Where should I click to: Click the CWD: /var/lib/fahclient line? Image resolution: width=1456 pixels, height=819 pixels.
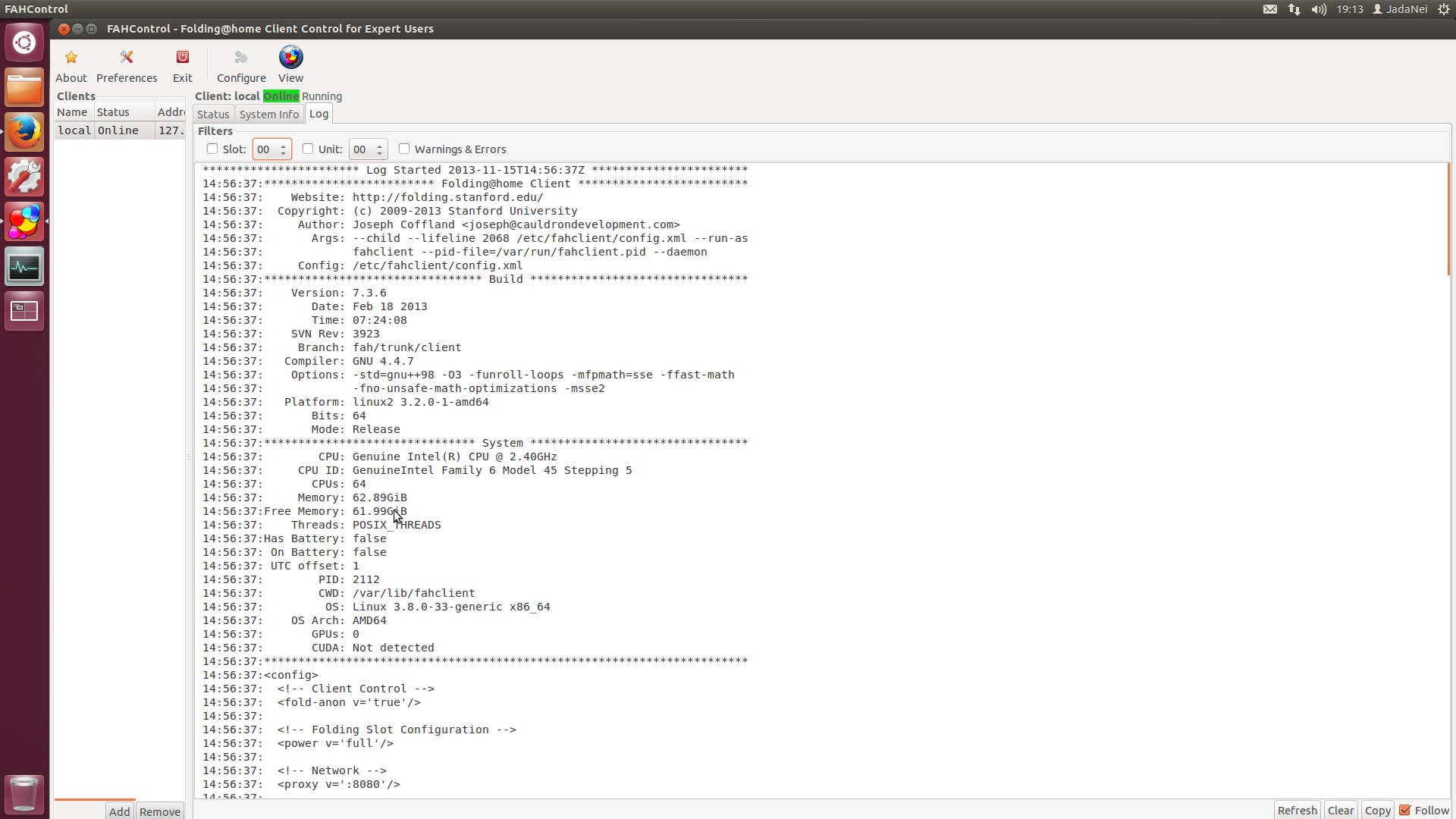coord(339,593)
